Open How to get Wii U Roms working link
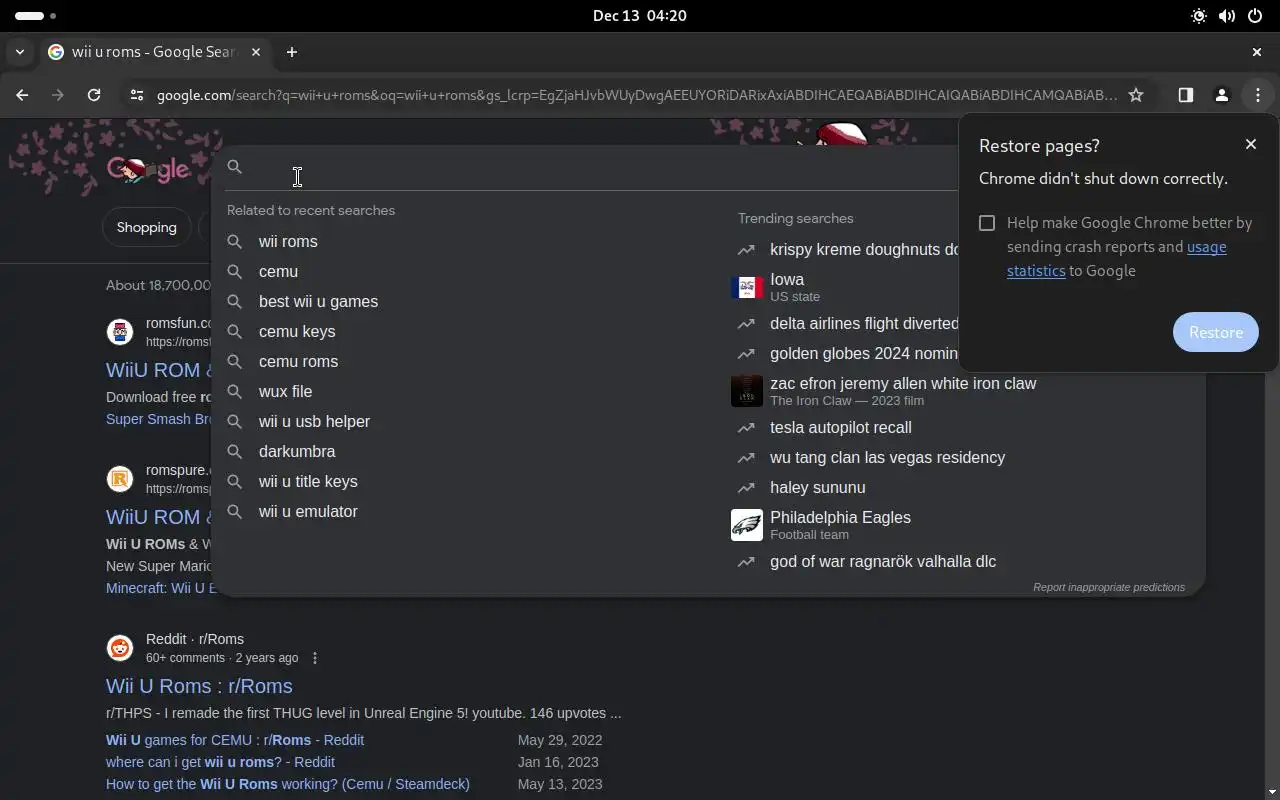The width and height of the screenshot is (1280, 800). (x=288, y=784)
